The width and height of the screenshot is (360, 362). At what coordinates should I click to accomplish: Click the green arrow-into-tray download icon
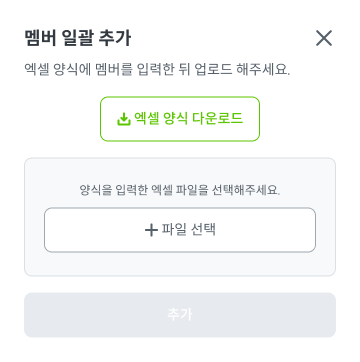tap(124, 119)
